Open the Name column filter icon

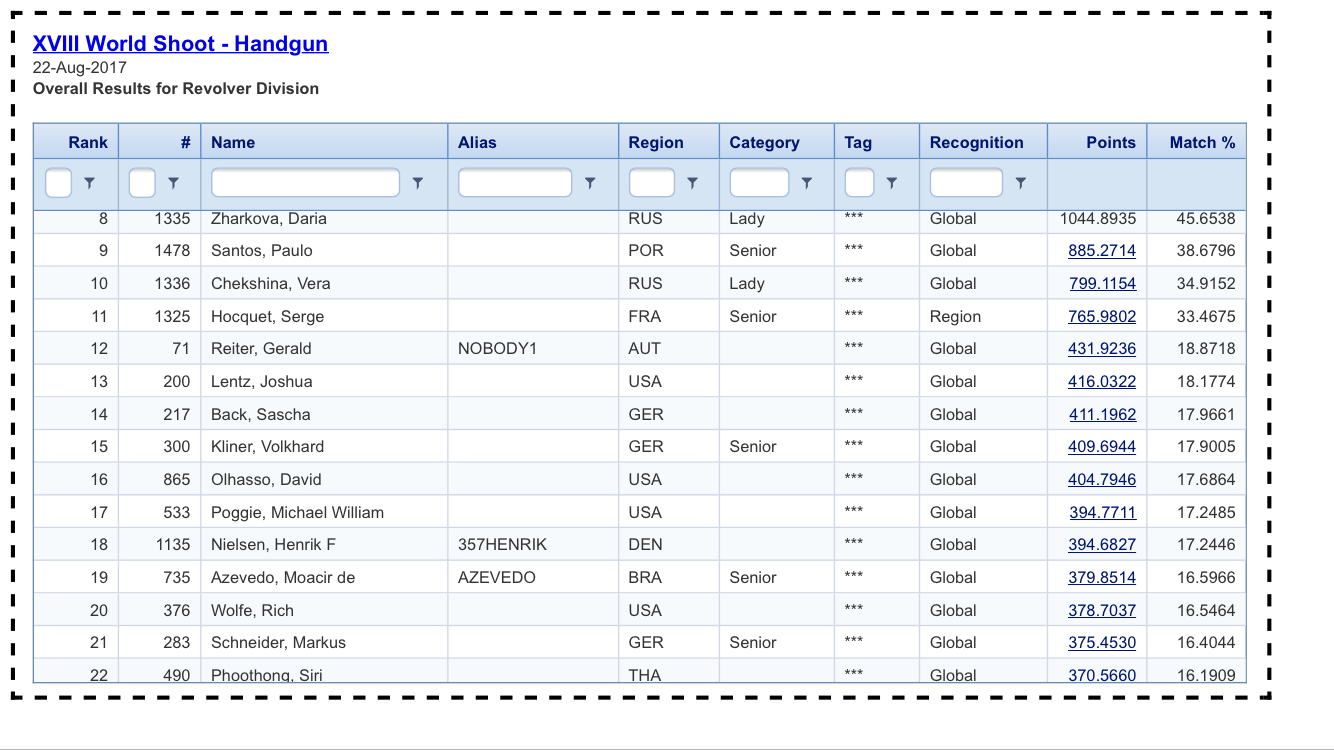[x=418, y=183]
